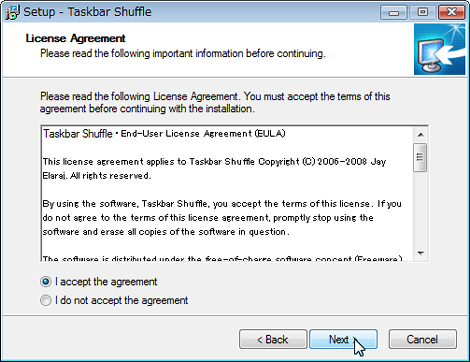Click the "Setup - Taskbar Shuffle" title bar text

(87, 12)
